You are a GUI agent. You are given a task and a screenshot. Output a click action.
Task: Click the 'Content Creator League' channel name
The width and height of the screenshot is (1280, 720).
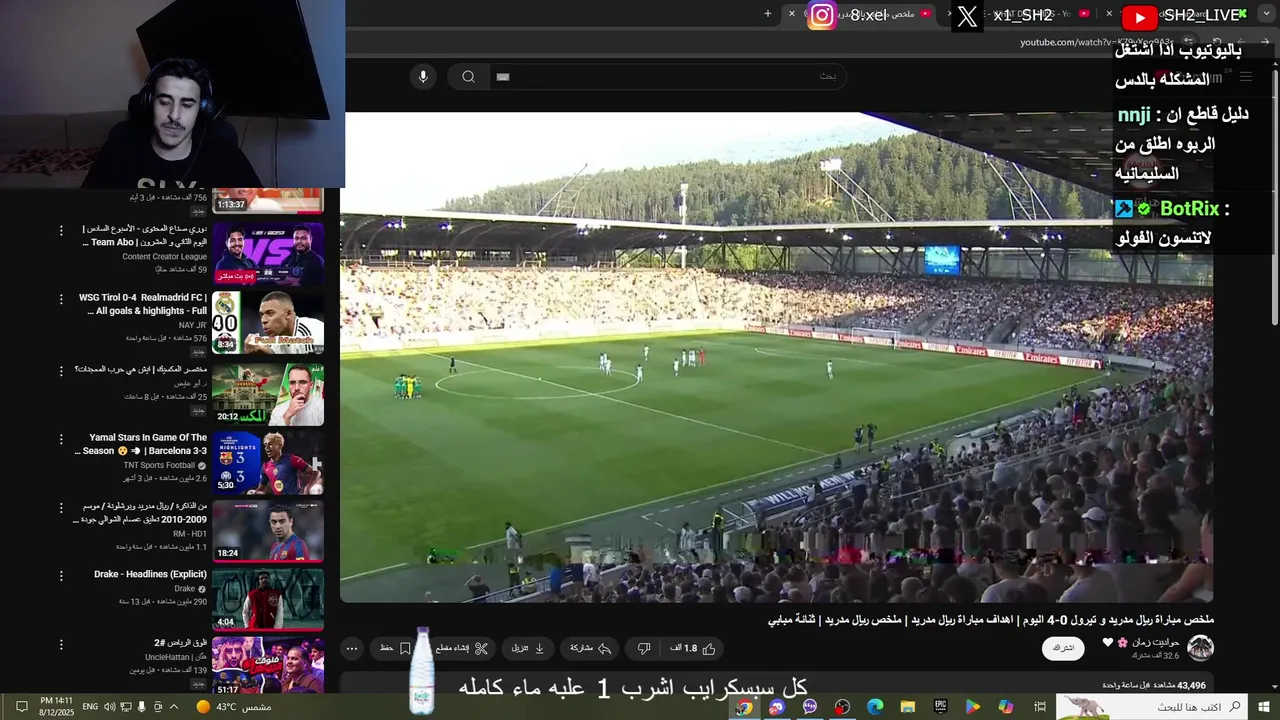coord(164,257)
